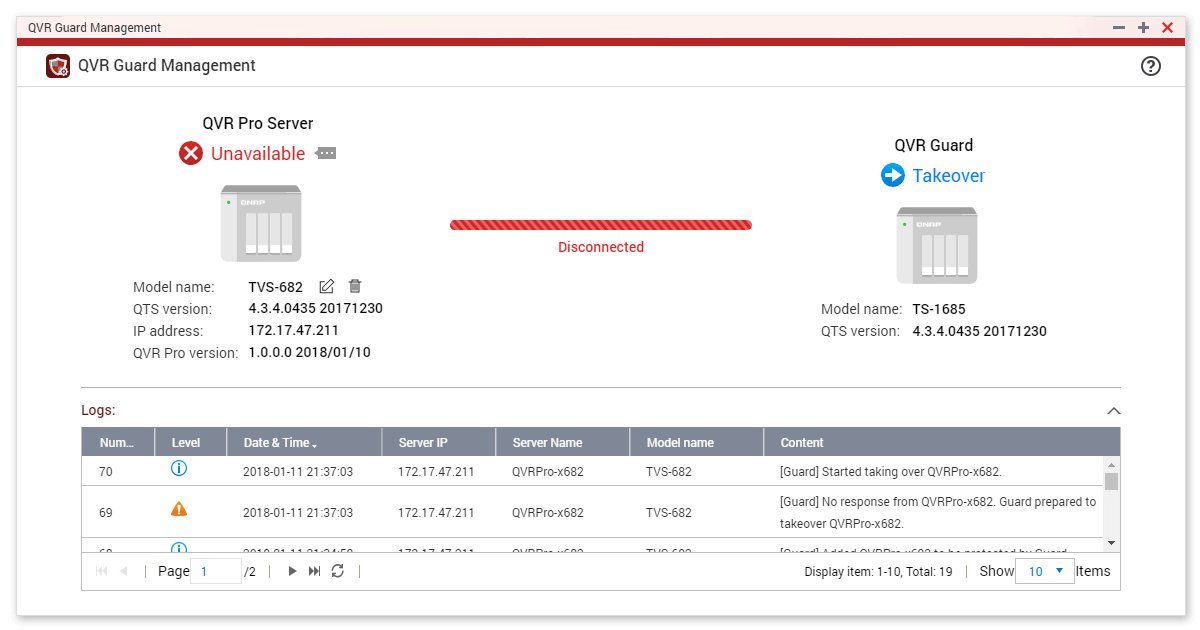This screenshot has height=630, width=1200.
Task: Click the blue Takeover arrow icon
Action: (x=893, y=175)
